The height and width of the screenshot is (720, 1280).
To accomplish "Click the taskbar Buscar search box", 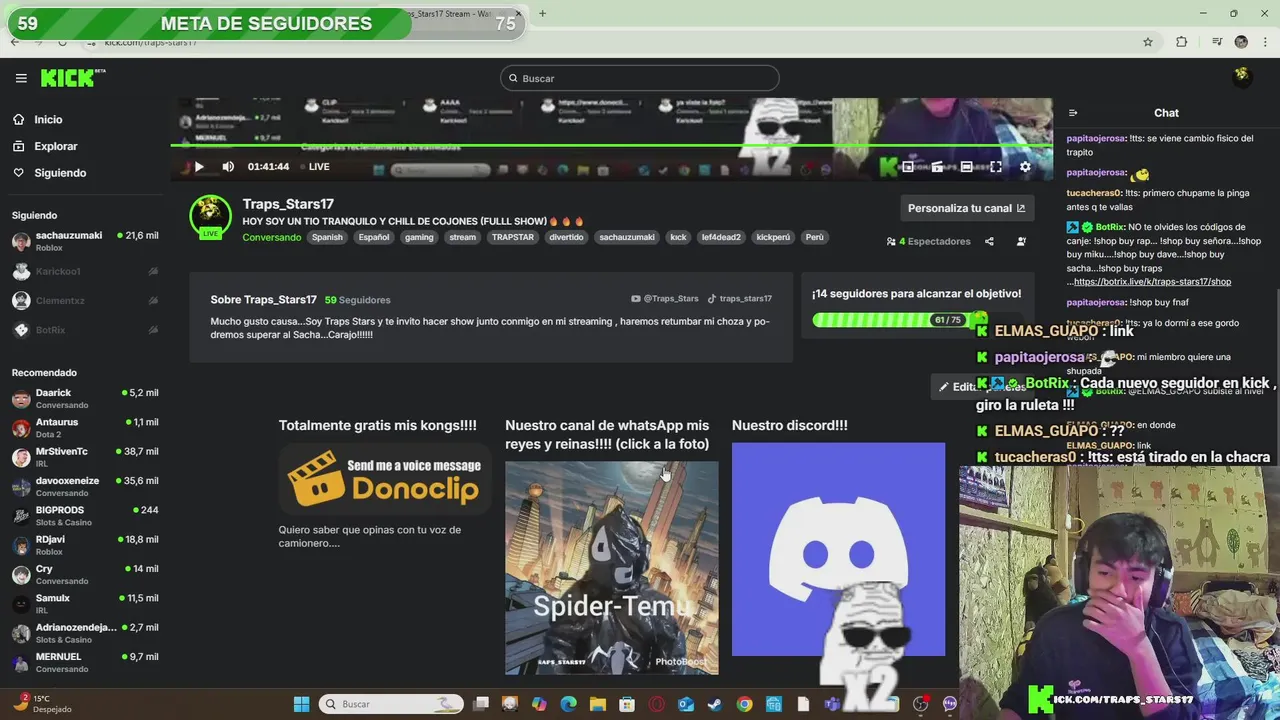I will [x=392, y=704].
